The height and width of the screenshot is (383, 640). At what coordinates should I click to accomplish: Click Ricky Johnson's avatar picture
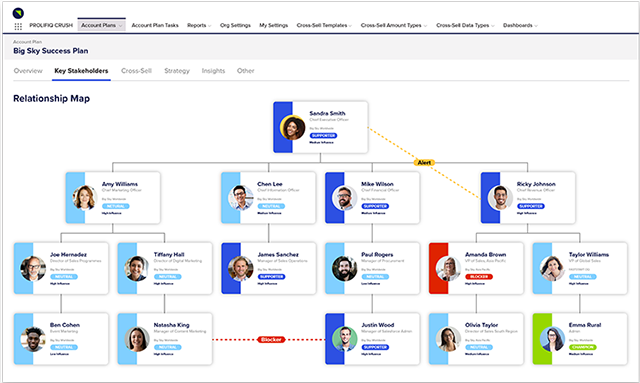(500, 198)
